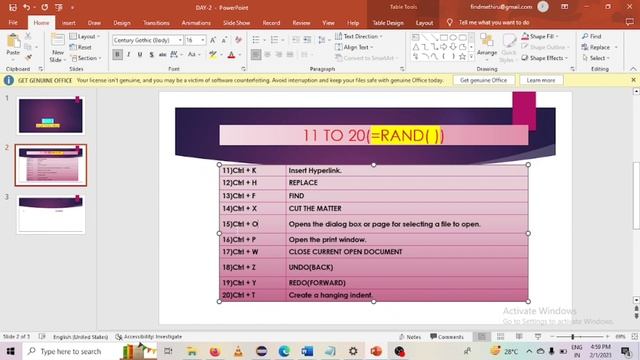Open the Shape Effects dropdown
Viewport: 640px width, 360px height.
point(544,58)
